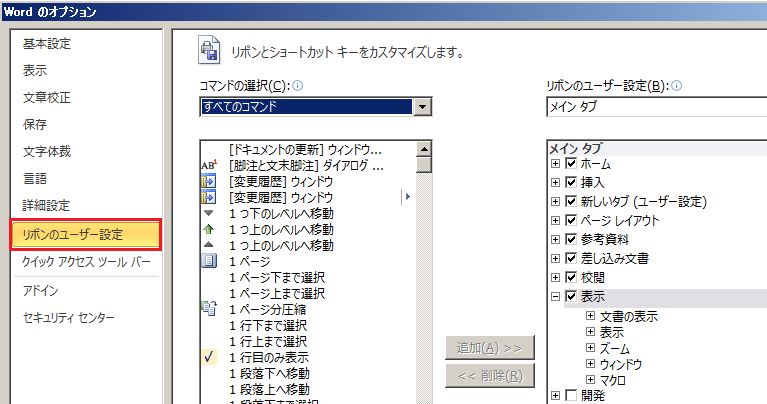Open the セキュリティ センター page
Screen dimensions: 767x404
(68, 317)
